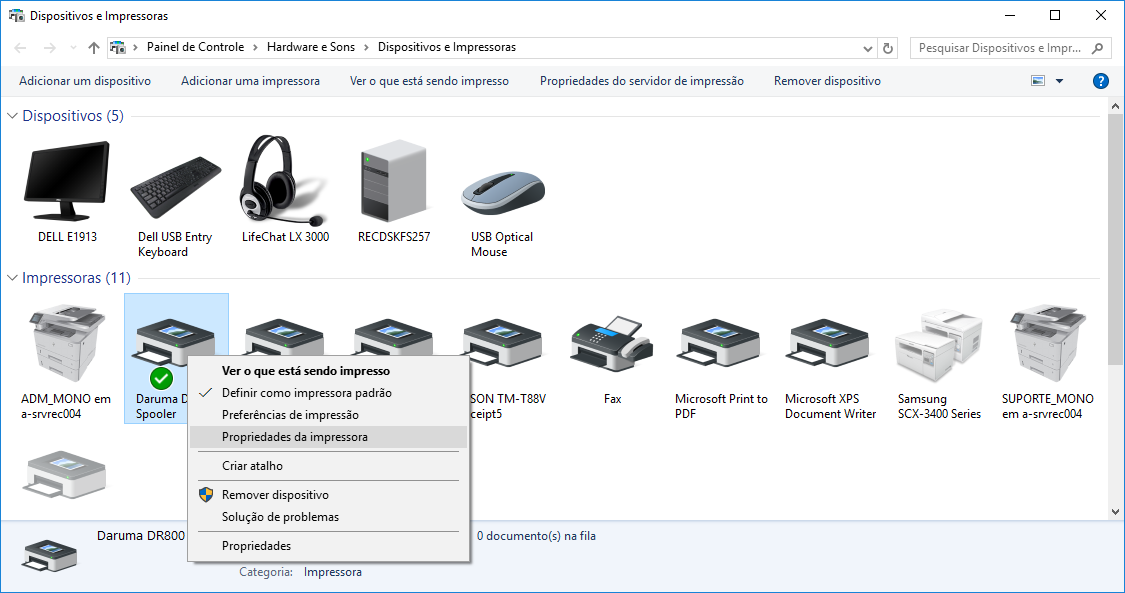Image resolution: width=1125 pixels, height=593 pixels.
Task: Click the Categoria: Impressora value
Action: [332, 572]
